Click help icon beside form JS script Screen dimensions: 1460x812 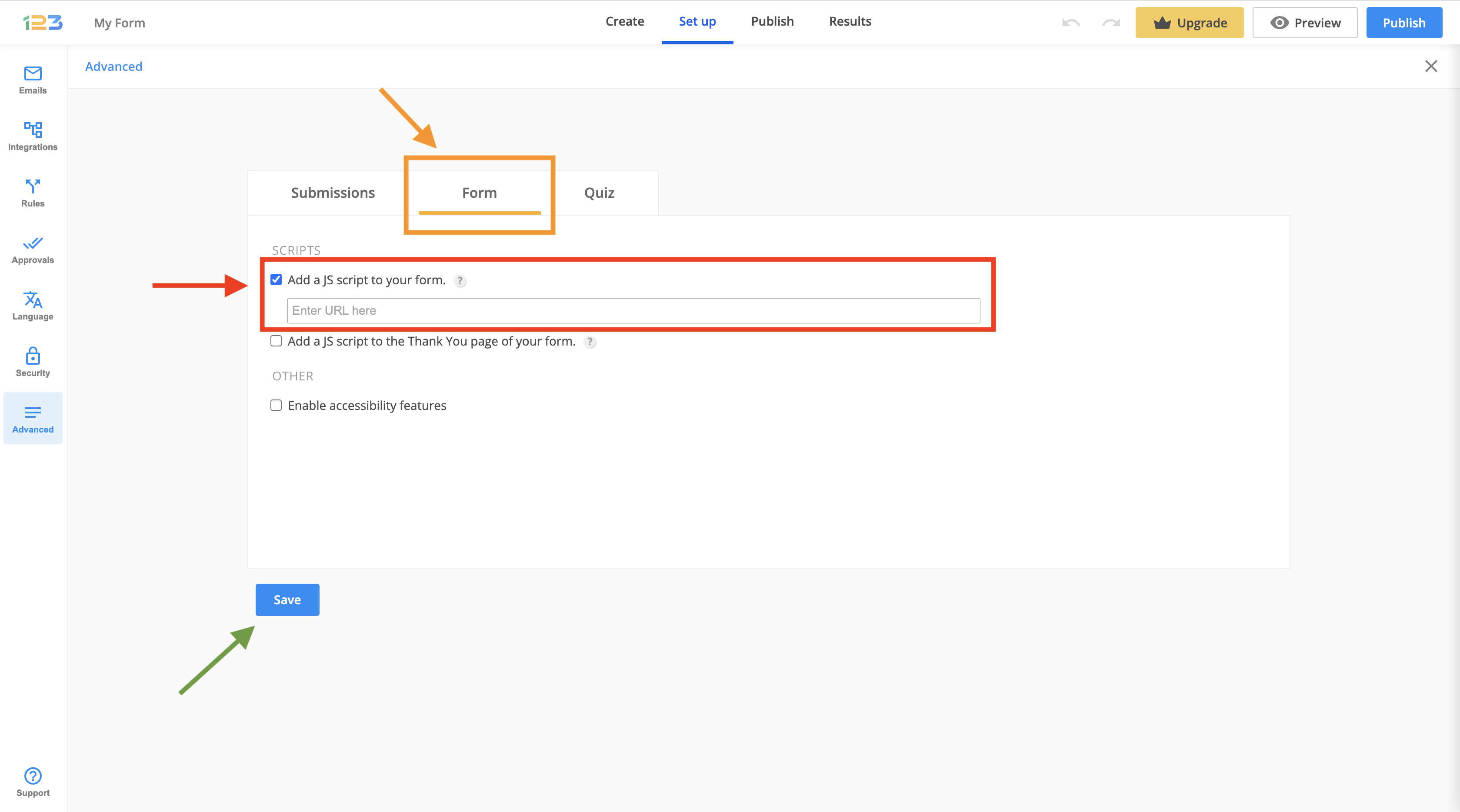[460, 281]
